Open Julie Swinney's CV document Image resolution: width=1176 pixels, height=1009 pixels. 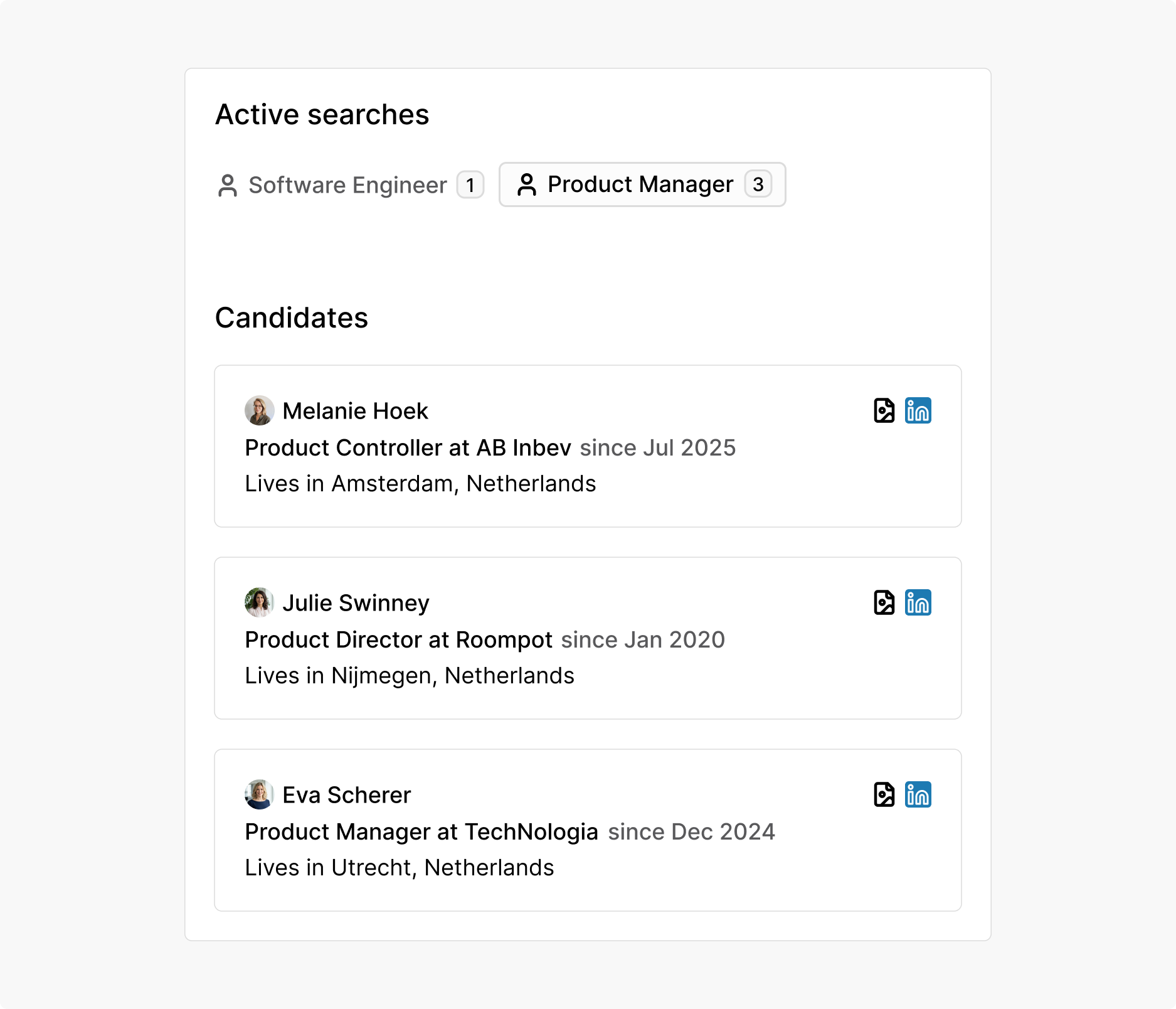tap(884, 603)
